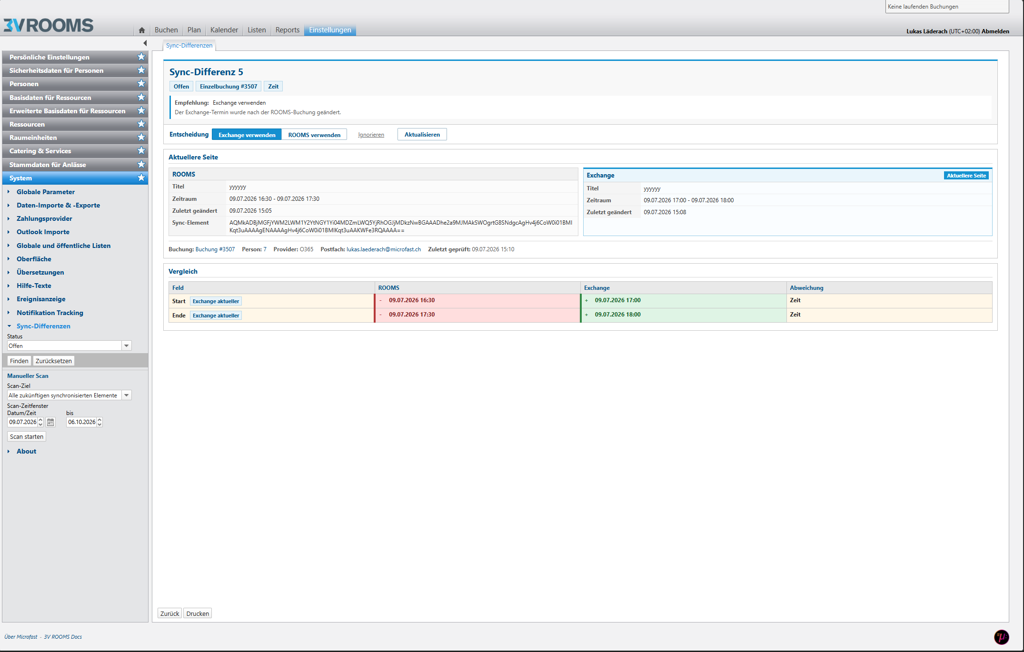This screenshot has height=652, width=1024.
Task: Star the Sicherheitsdaten für Personen section
Action: [x=141, y=71]
